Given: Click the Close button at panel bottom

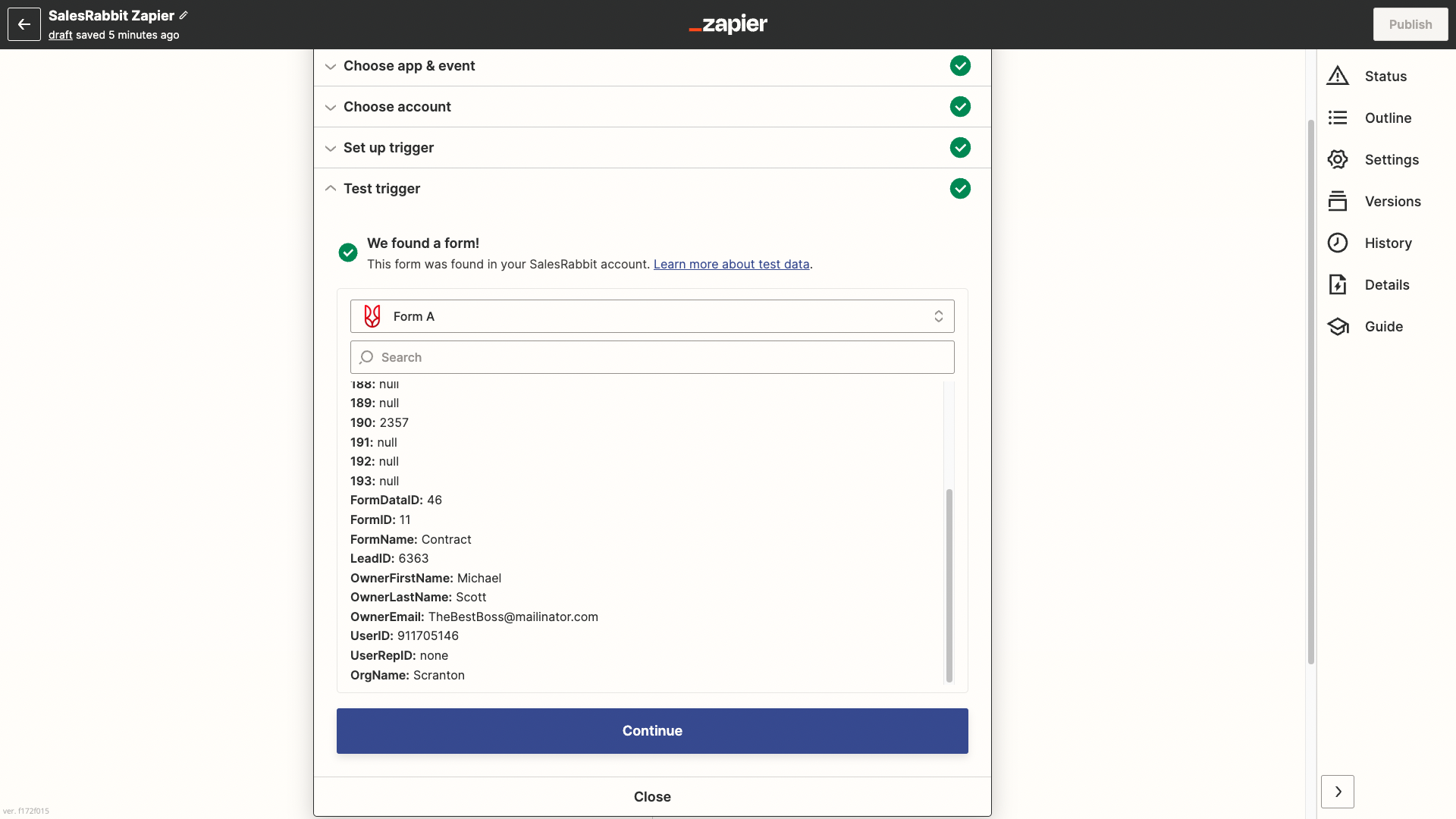Looking at the screenshot, I should click(652, 796).
